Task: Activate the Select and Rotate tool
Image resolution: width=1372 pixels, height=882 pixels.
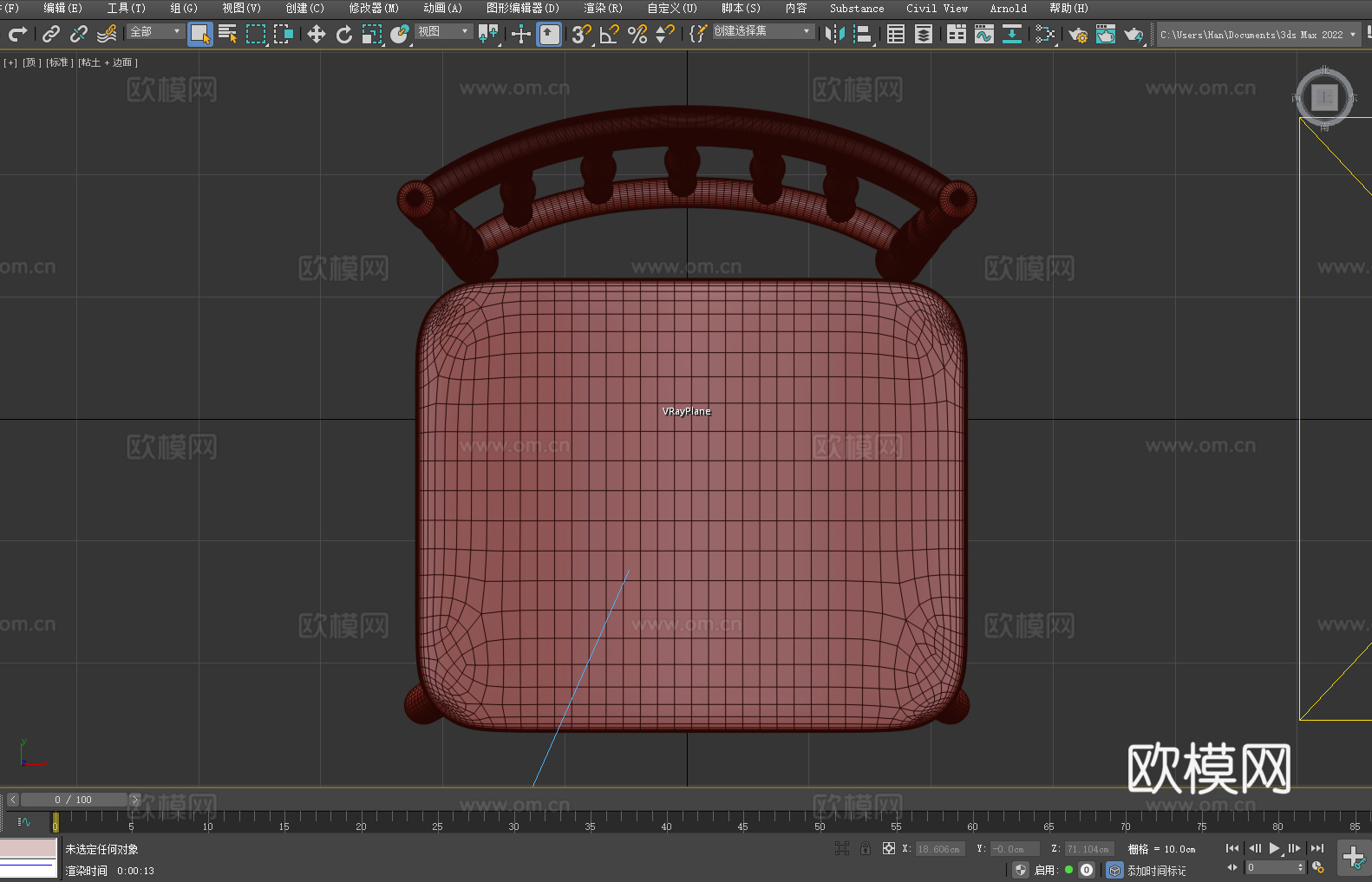Action: (344, 34)
